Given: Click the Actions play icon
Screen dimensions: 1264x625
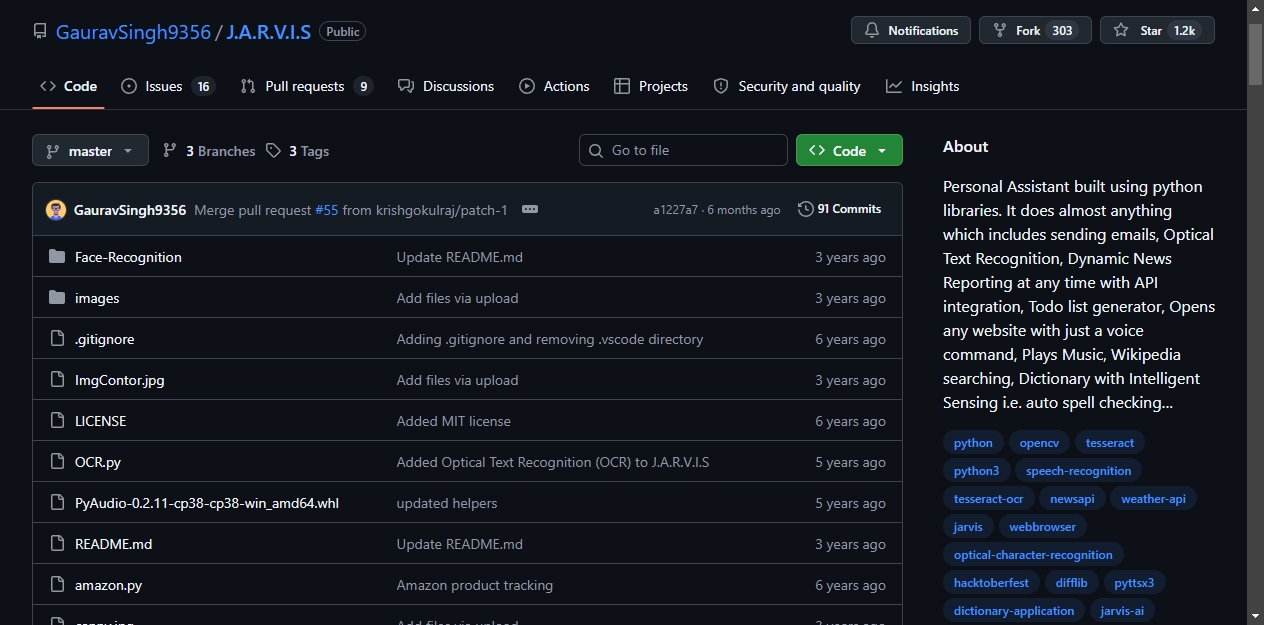Looking at the screenshot, I should (x=527, y=86).
